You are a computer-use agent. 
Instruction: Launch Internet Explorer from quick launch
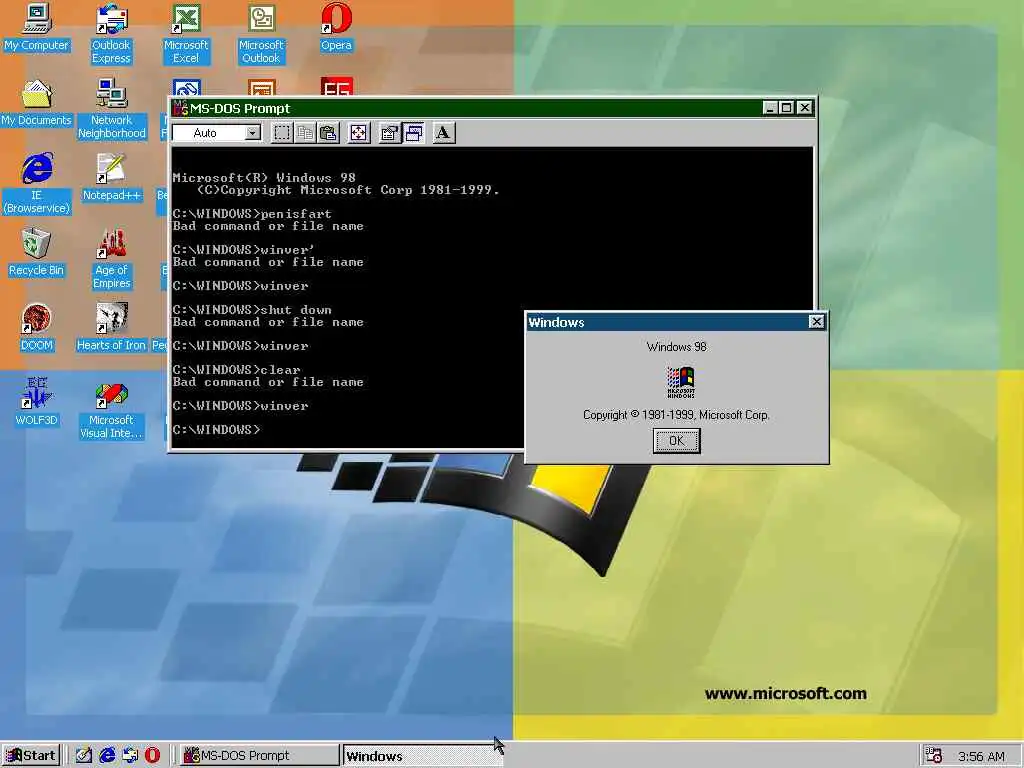(x=106, y=756)
